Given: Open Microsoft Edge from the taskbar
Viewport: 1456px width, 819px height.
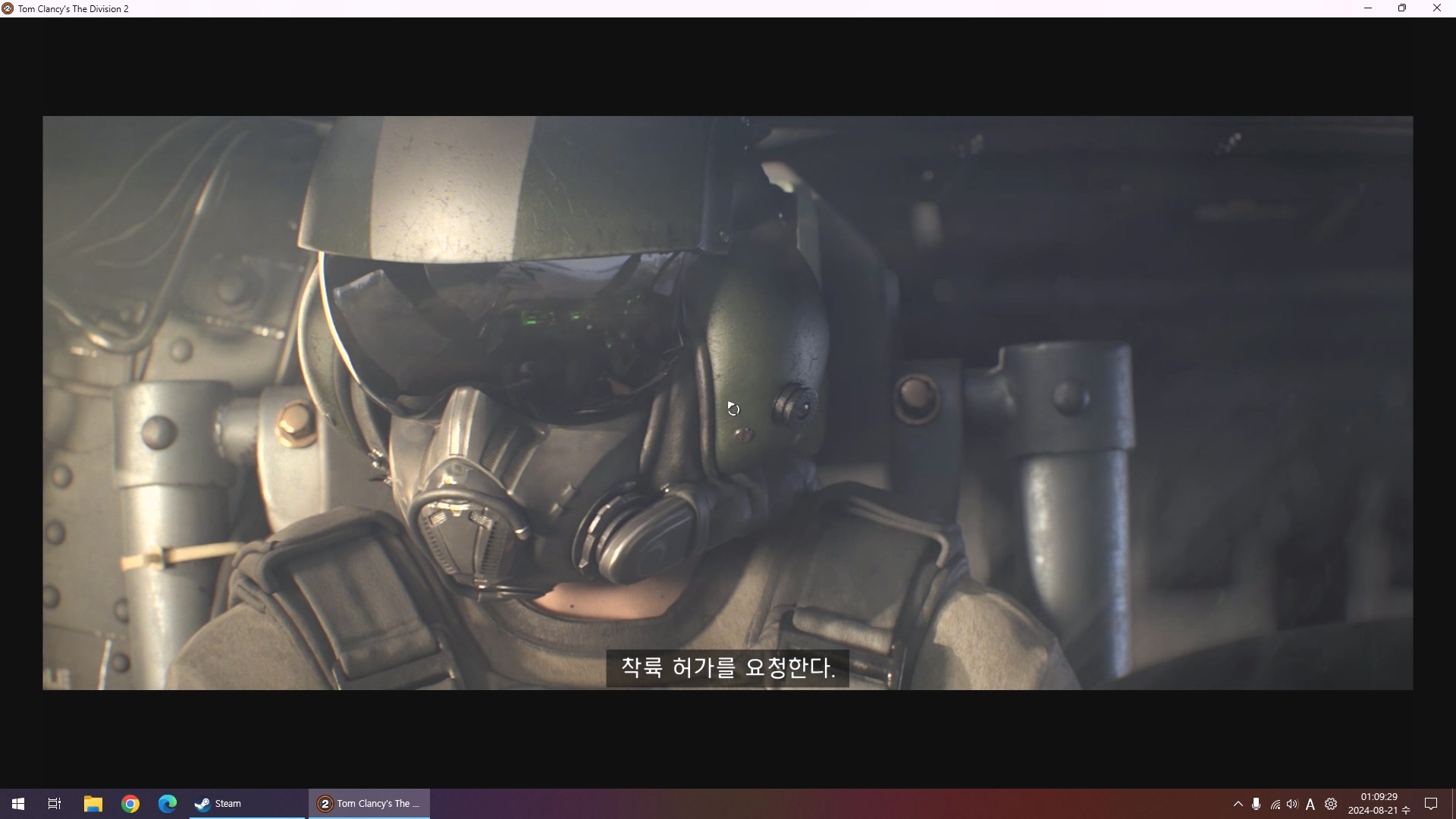Looking at the screenshot, I should [x=168, y=804].
